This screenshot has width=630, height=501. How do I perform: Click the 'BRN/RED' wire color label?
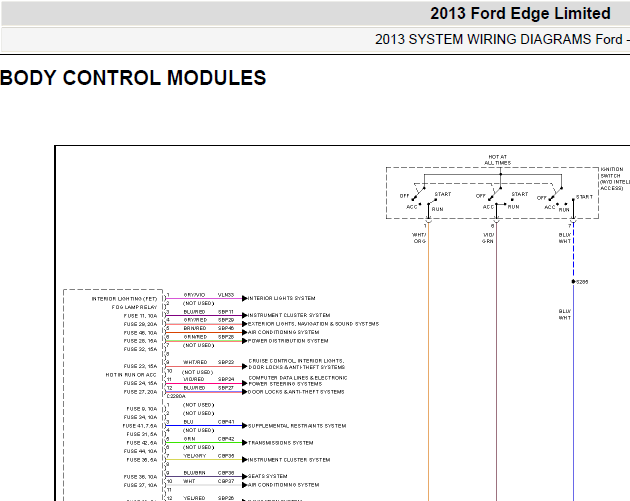(195, 328)
